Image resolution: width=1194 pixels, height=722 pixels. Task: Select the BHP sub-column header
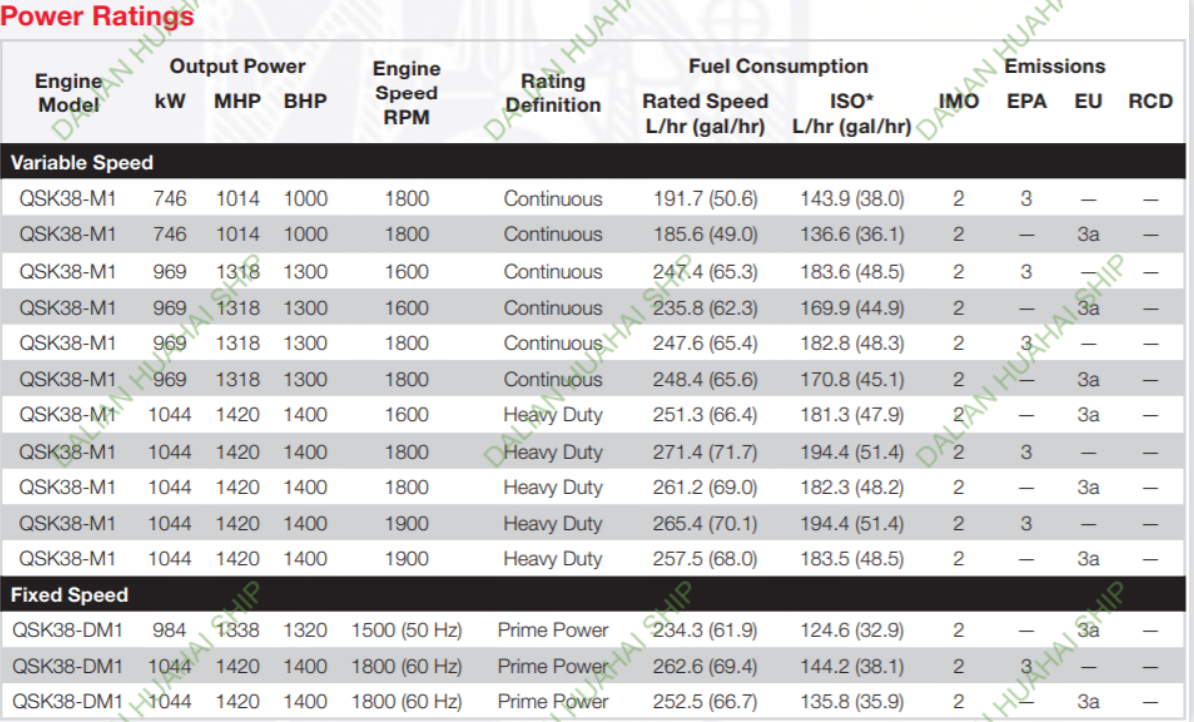(305, 102)
